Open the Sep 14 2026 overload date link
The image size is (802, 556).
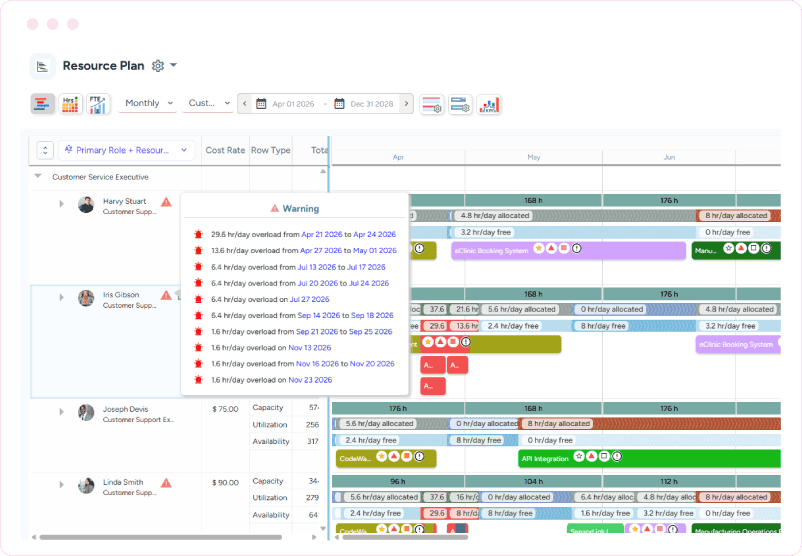[x=319, y=316]
